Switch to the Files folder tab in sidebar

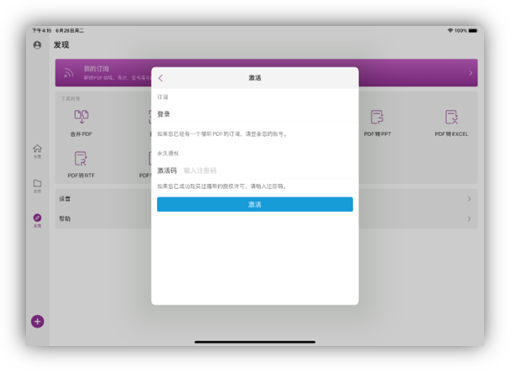[x=37, y=186]
